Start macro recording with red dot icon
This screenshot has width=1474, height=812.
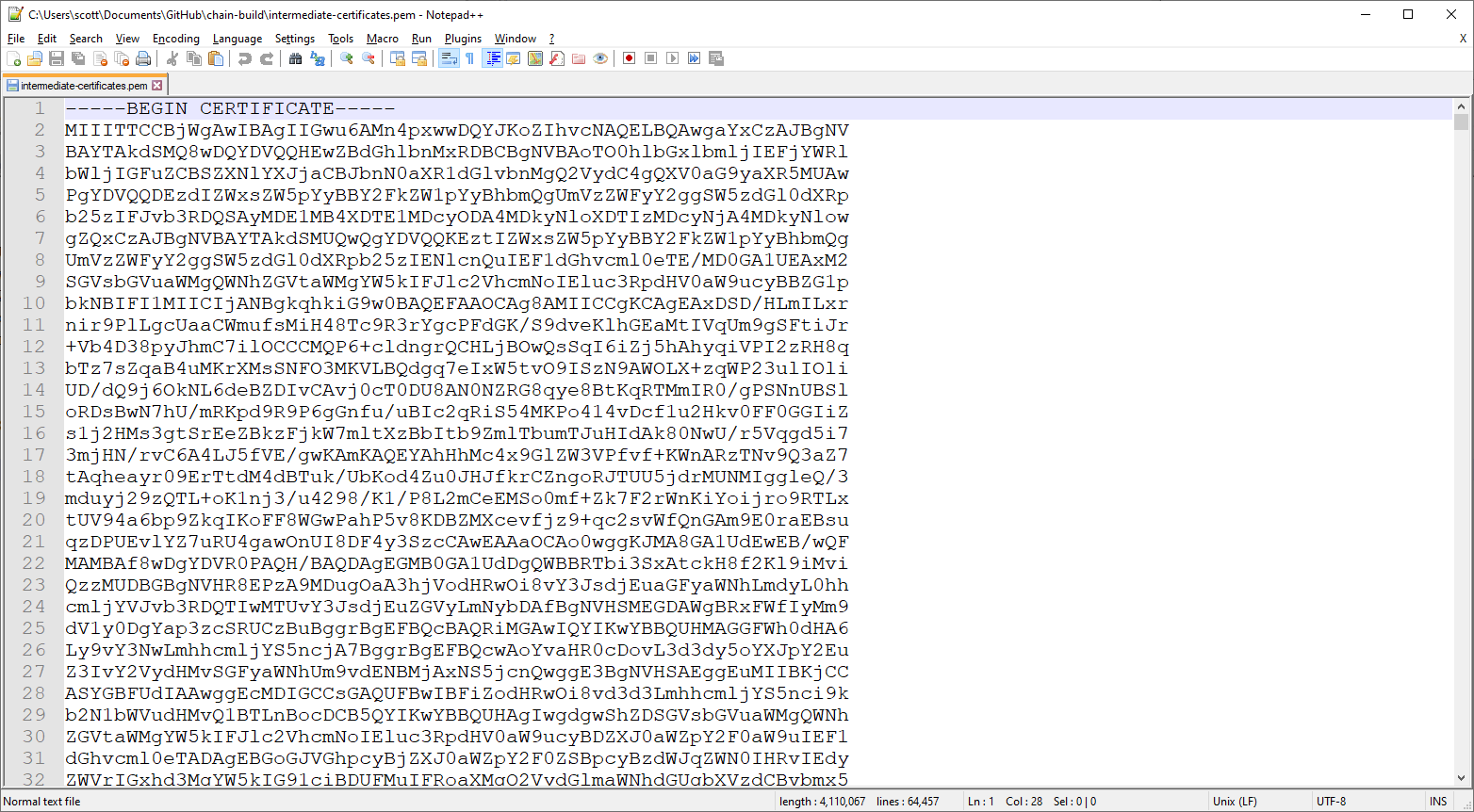(x=629, y=58)
